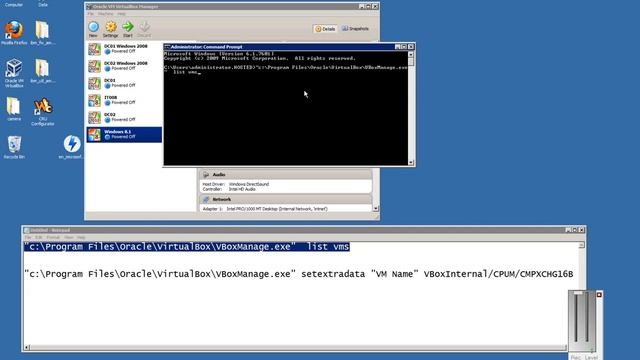The height and width of the screenshot is (360, 640).
Task: Select the DC01 virtual machine entry
Action: tap(124, 83)
